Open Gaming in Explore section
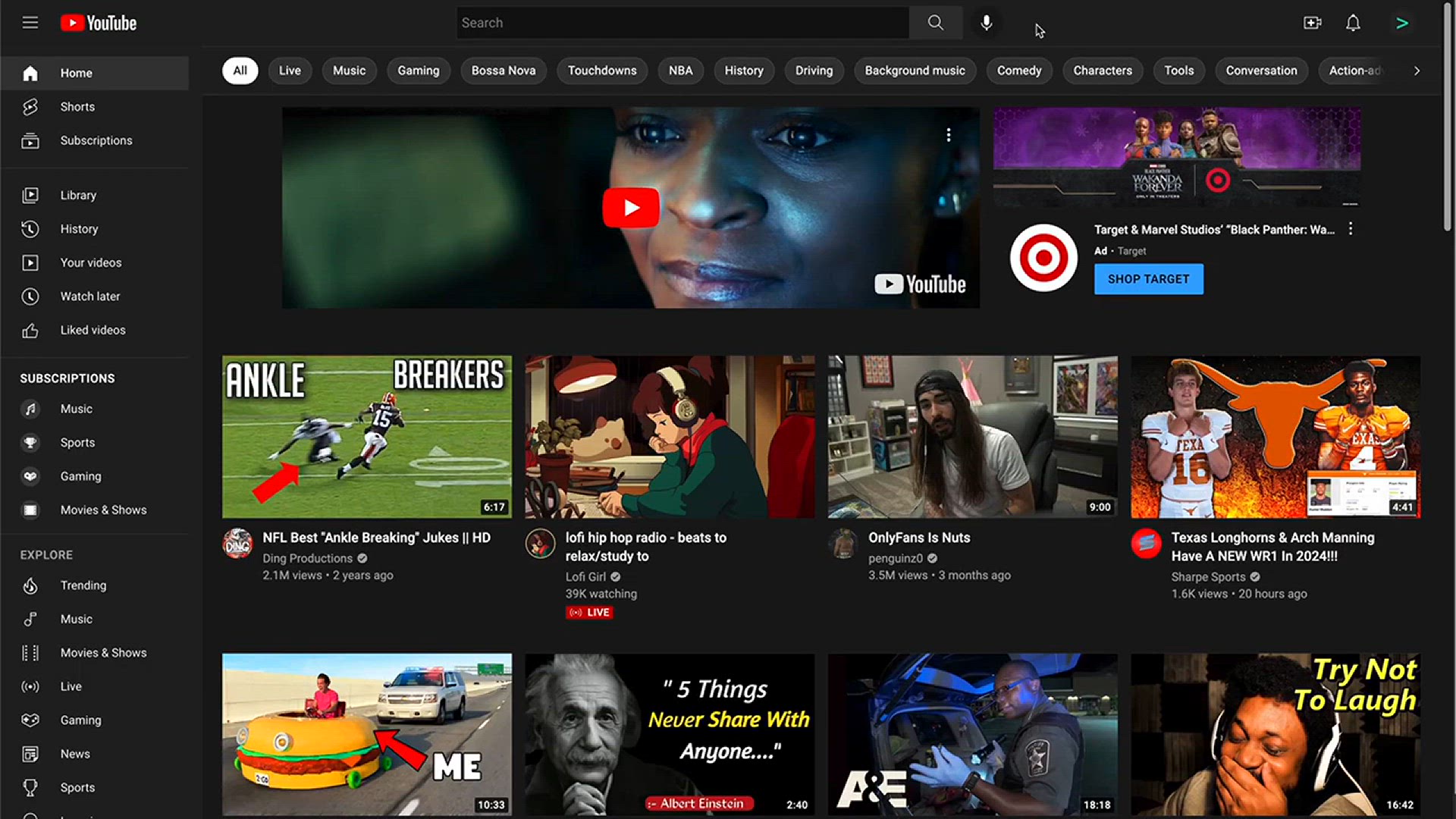Viewport: 1456px width, 819px height. (x=95, y=720)
